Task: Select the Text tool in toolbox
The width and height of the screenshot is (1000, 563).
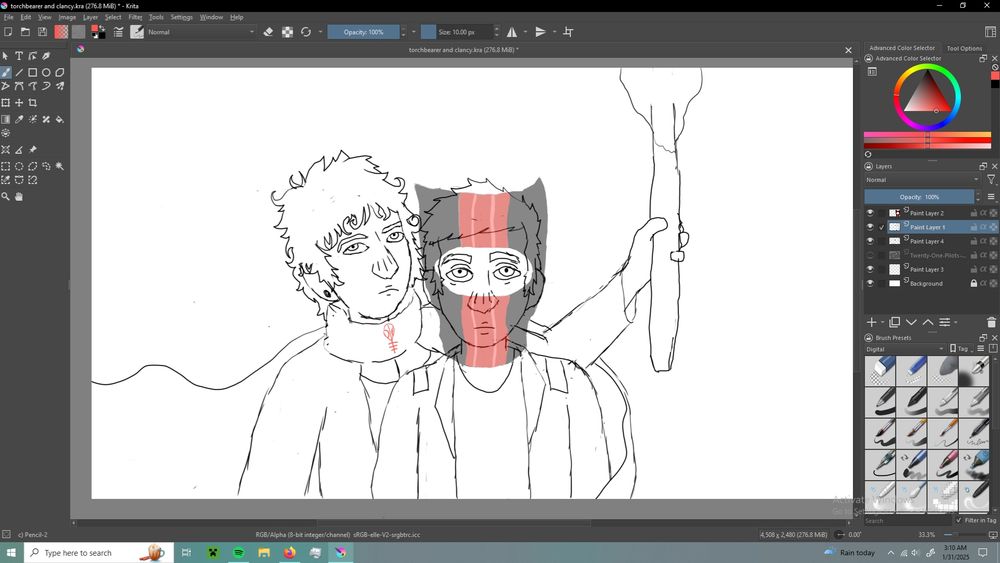Action: point(19,56)
